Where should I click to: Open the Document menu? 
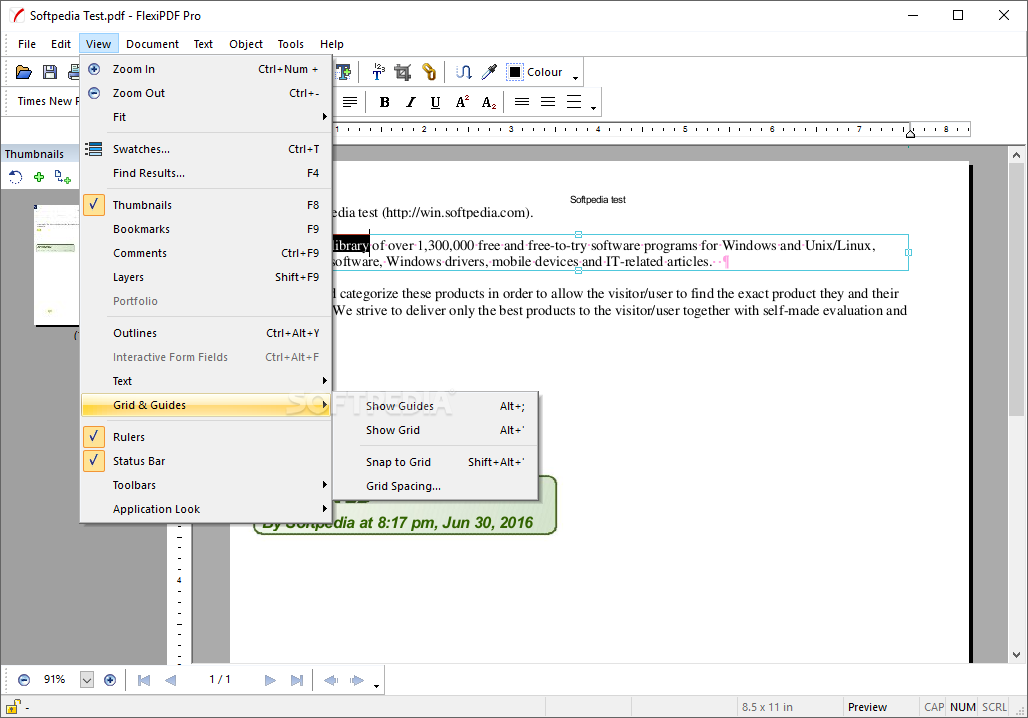coord(152,44)
